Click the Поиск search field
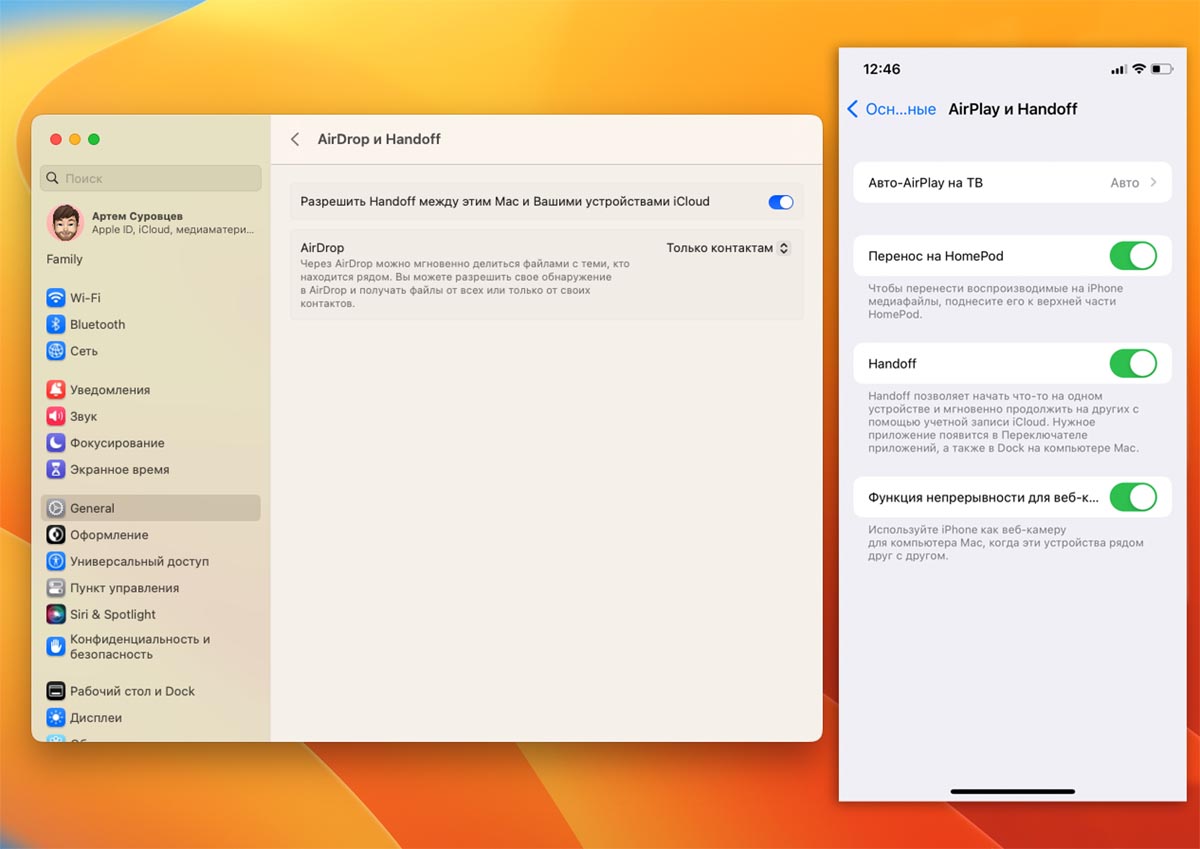 [x=151, y=178]
